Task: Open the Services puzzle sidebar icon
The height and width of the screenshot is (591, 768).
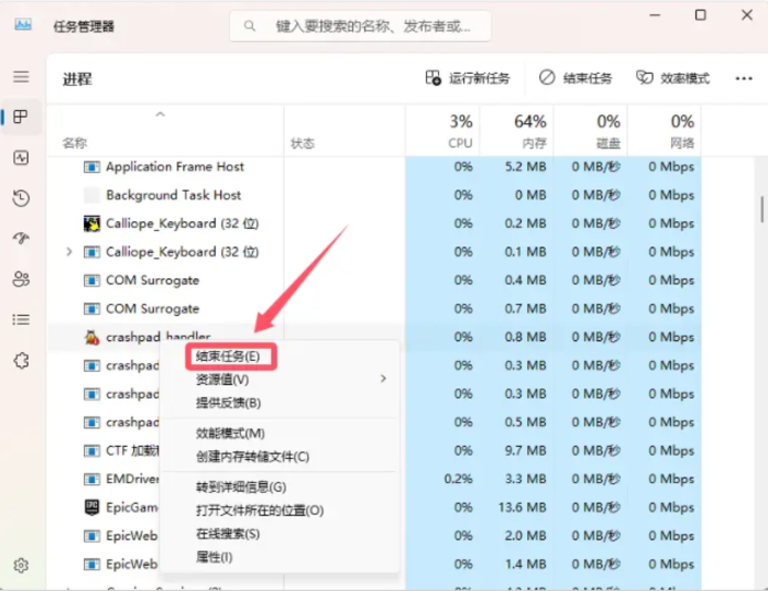Action: [21, 360]
